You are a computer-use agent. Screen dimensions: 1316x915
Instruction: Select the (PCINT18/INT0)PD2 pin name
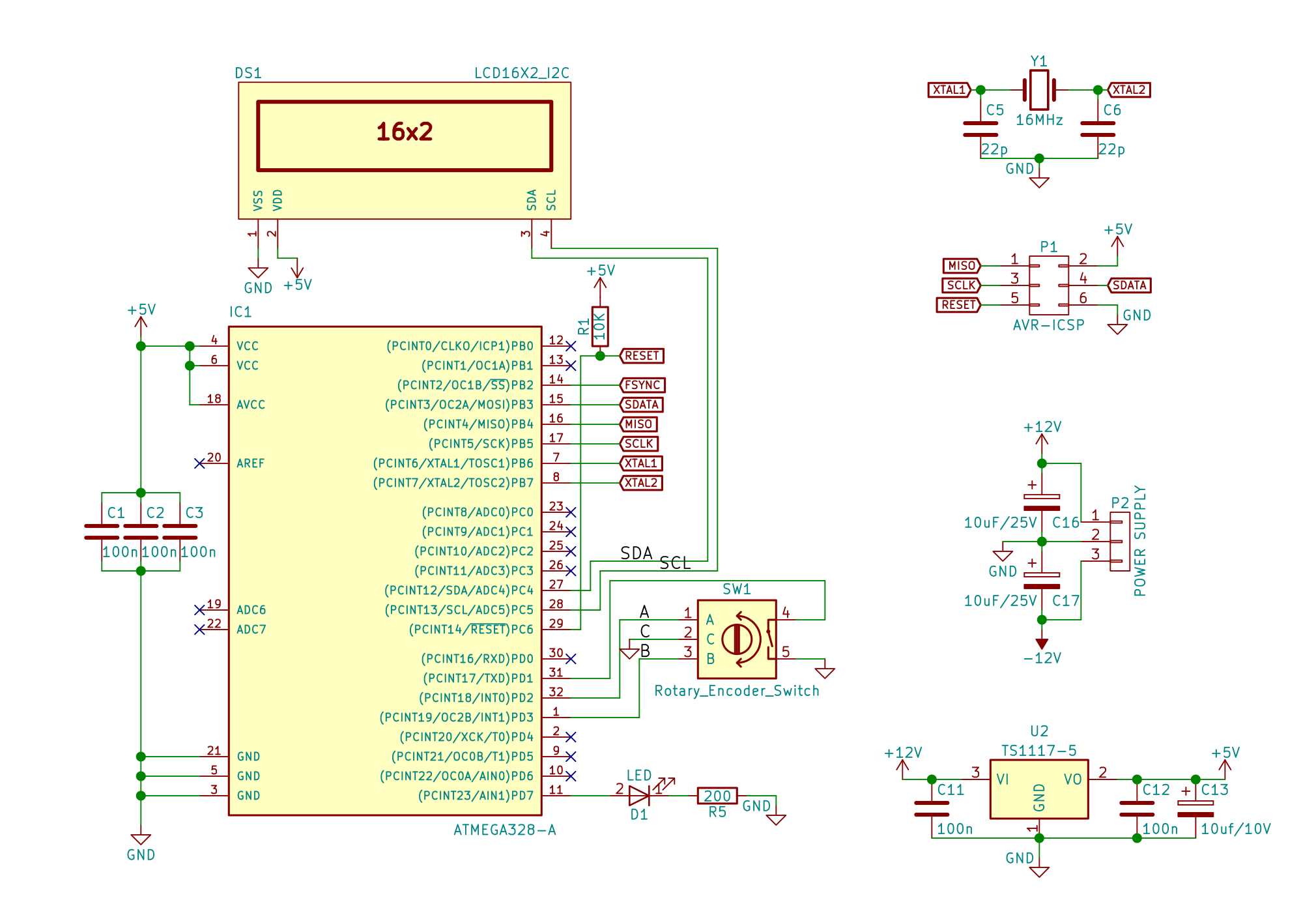(x=476, y=698)
